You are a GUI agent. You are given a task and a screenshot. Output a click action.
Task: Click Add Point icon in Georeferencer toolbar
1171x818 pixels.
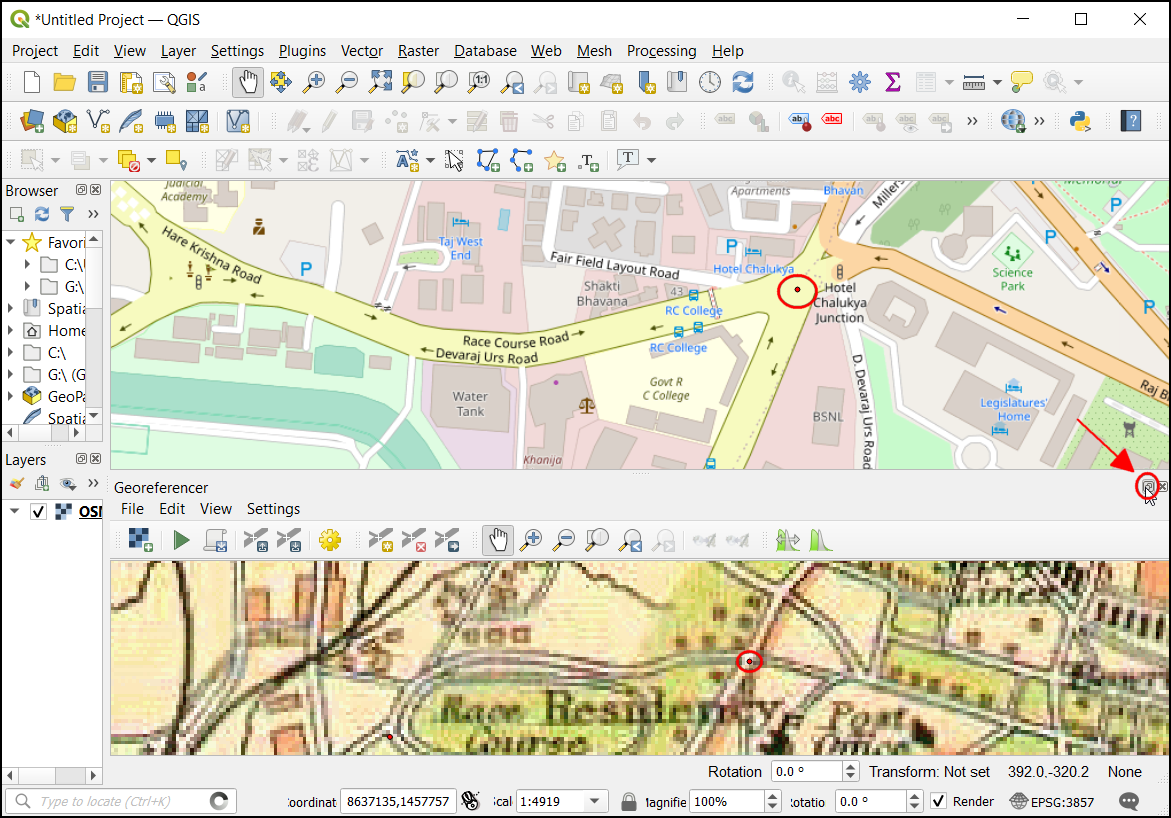click(x=380, y=539)
